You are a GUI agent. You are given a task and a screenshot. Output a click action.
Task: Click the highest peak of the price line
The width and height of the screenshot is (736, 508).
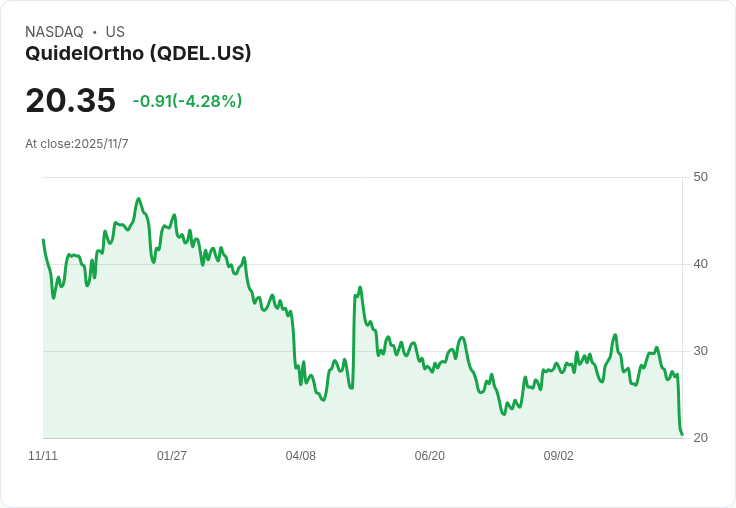click(x=139, y=199)
